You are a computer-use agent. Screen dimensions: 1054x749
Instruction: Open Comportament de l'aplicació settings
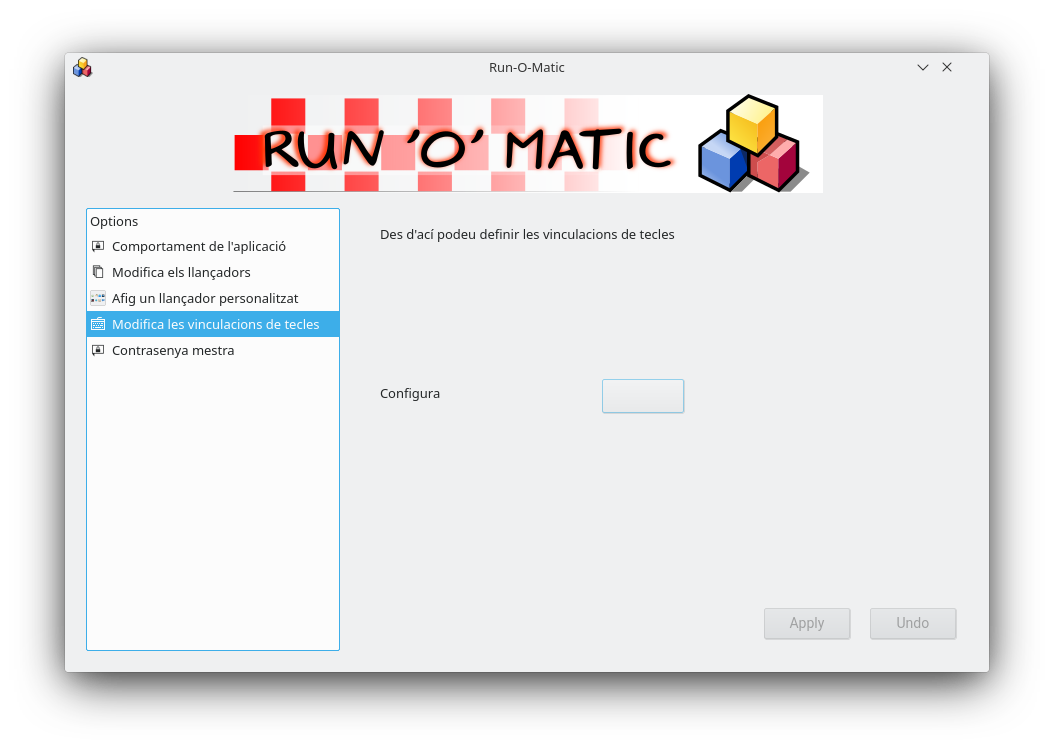[x=213, y=246]
